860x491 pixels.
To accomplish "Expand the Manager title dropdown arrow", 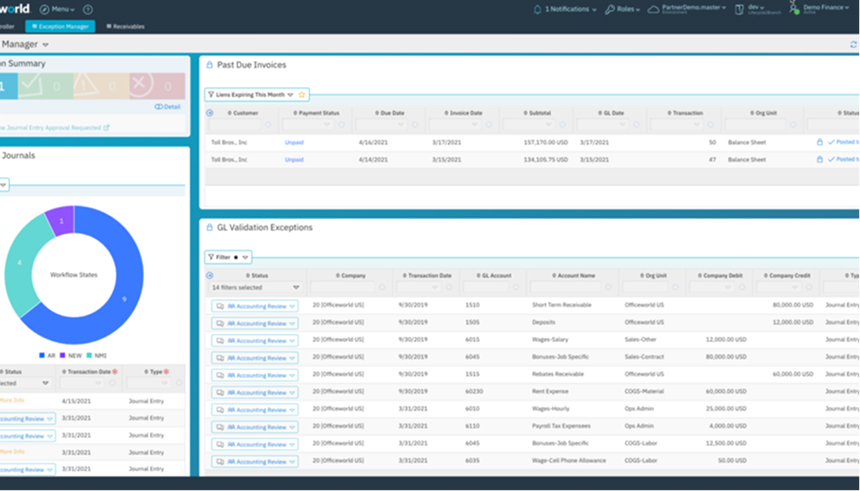I will 46,44.
